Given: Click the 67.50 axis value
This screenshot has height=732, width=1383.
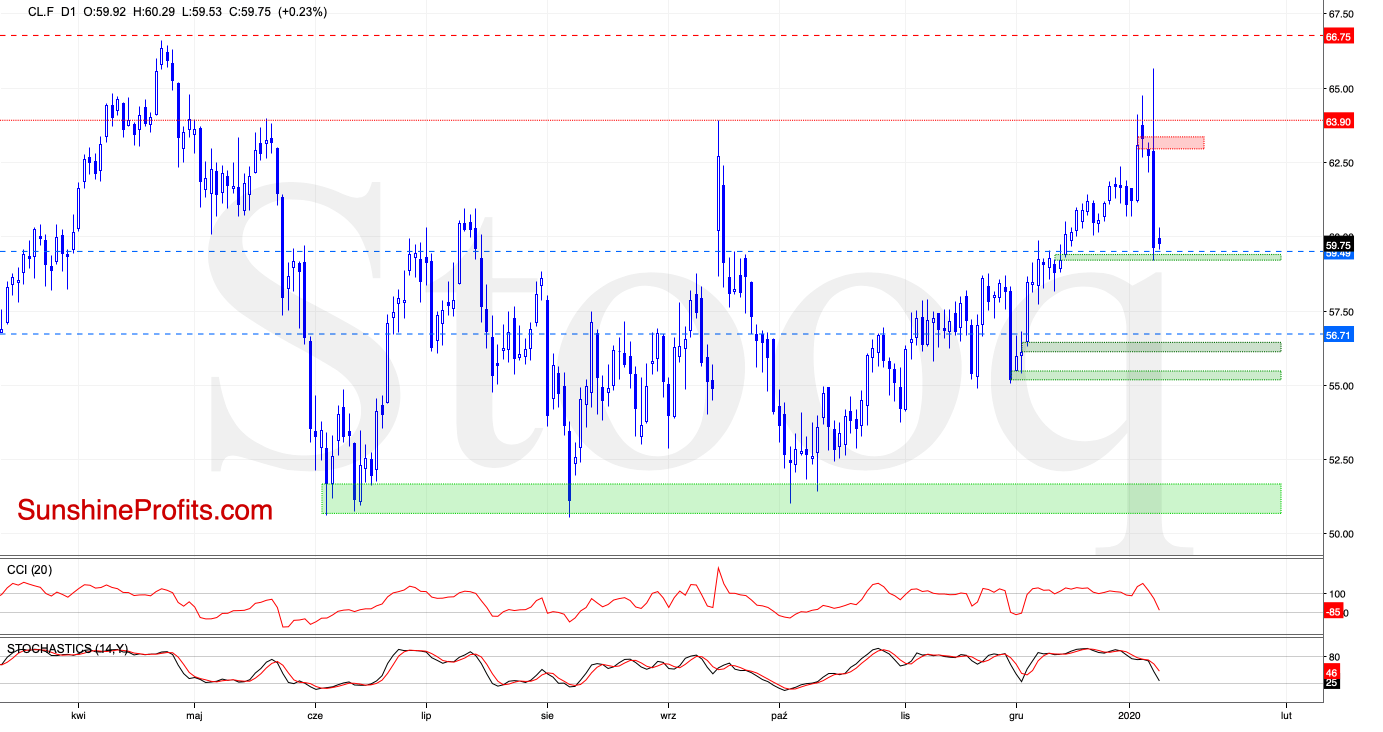Looking at the screenshot, I should 1340,15.
